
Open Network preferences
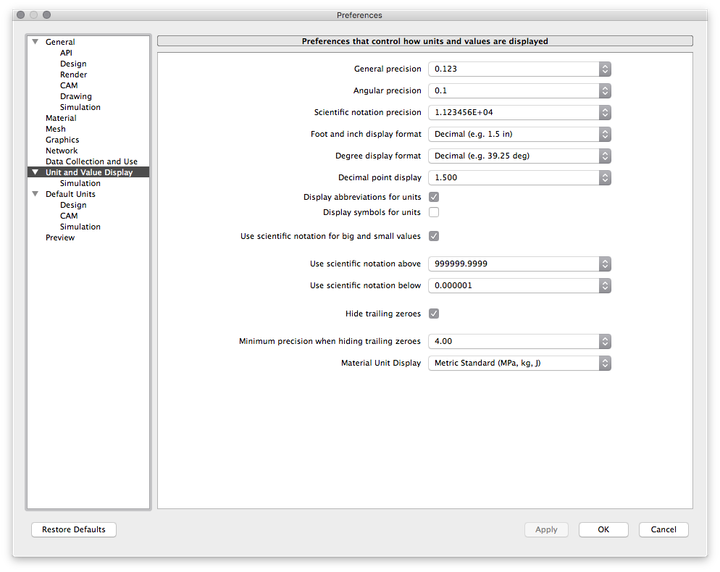click(62, 151)
